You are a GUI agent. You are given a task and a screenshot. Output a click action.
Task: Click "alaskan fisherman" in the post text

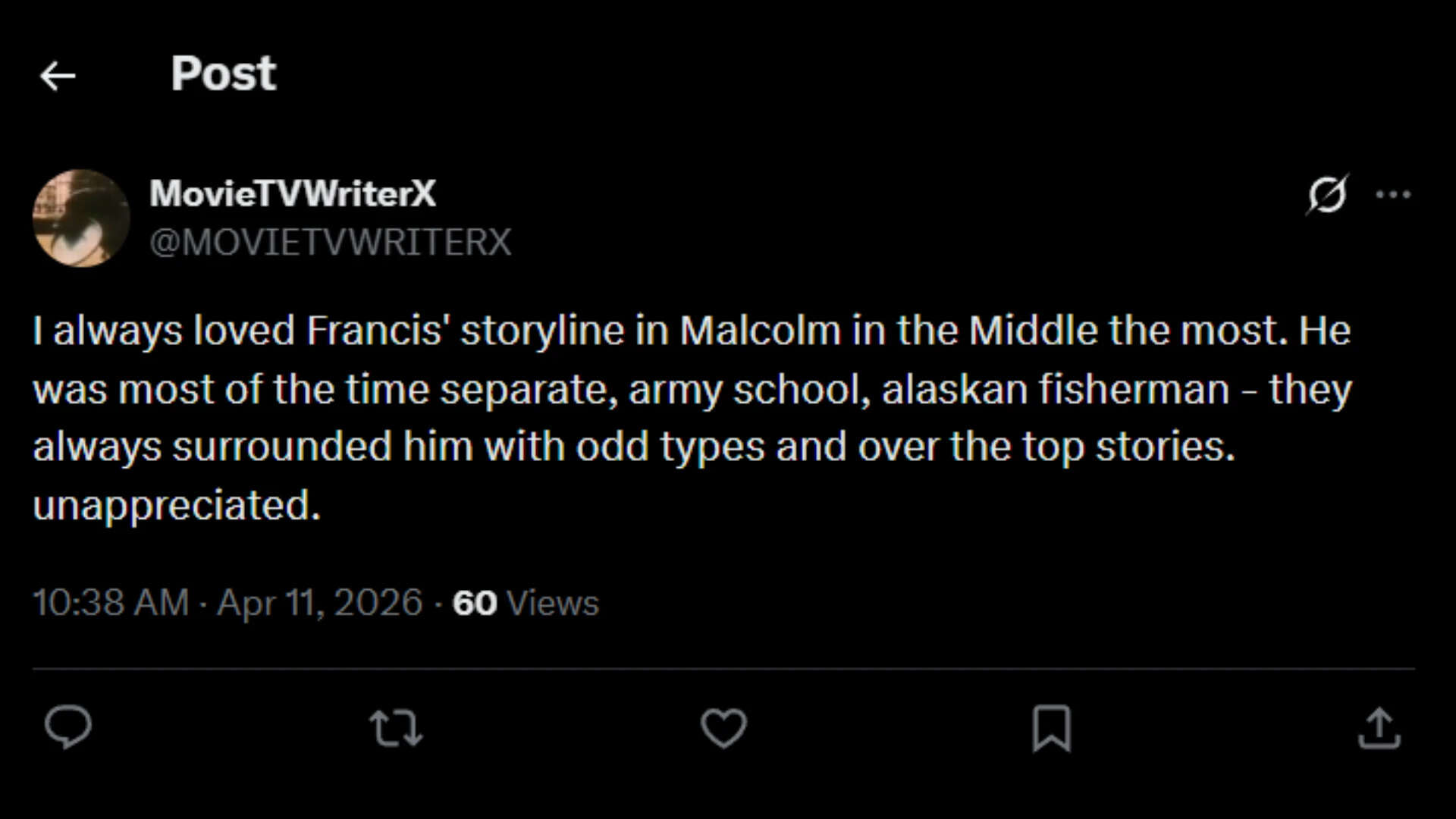coord(1056,390)
